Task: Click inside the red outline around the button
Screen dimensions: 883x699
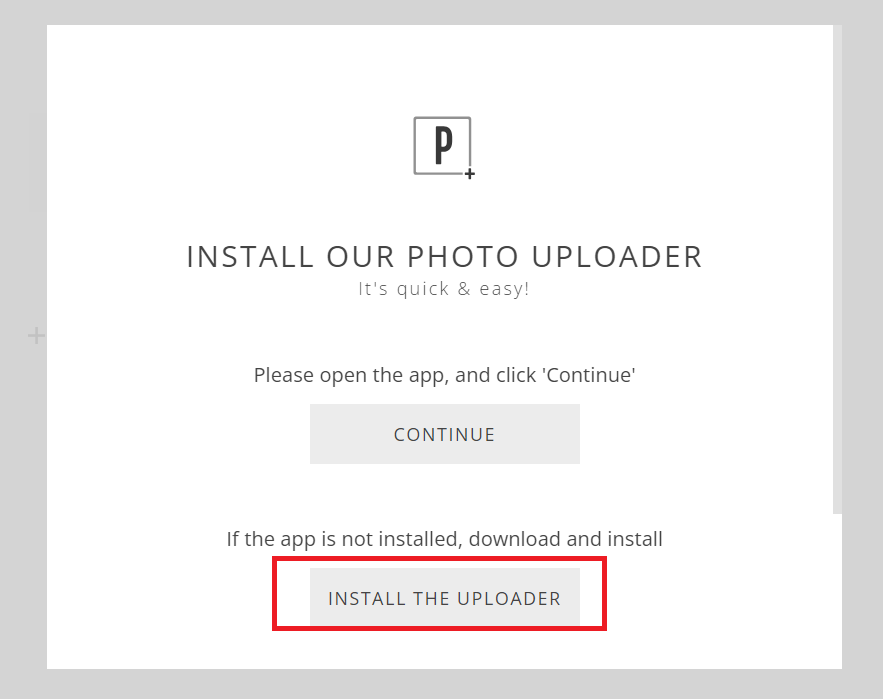Action: click(443, 597)
